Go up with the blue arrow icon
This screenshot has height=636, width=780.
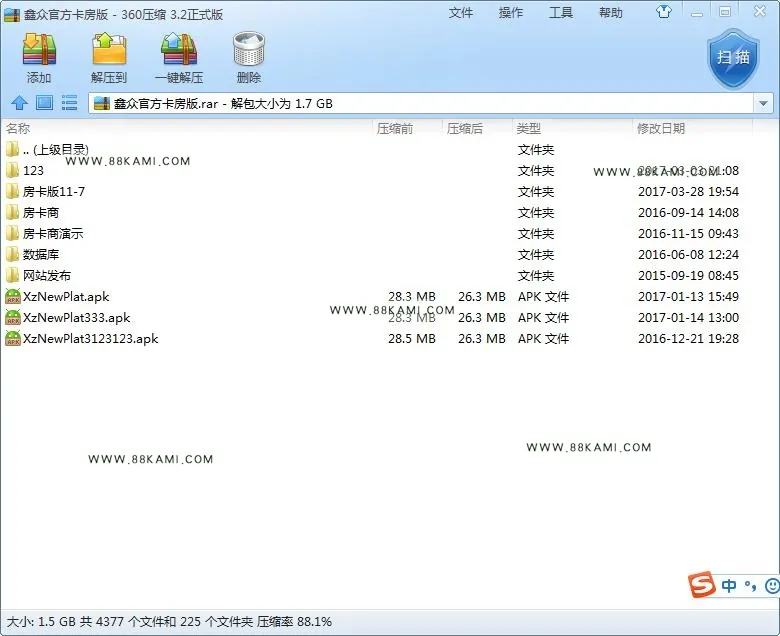click(x=19, y=103)
